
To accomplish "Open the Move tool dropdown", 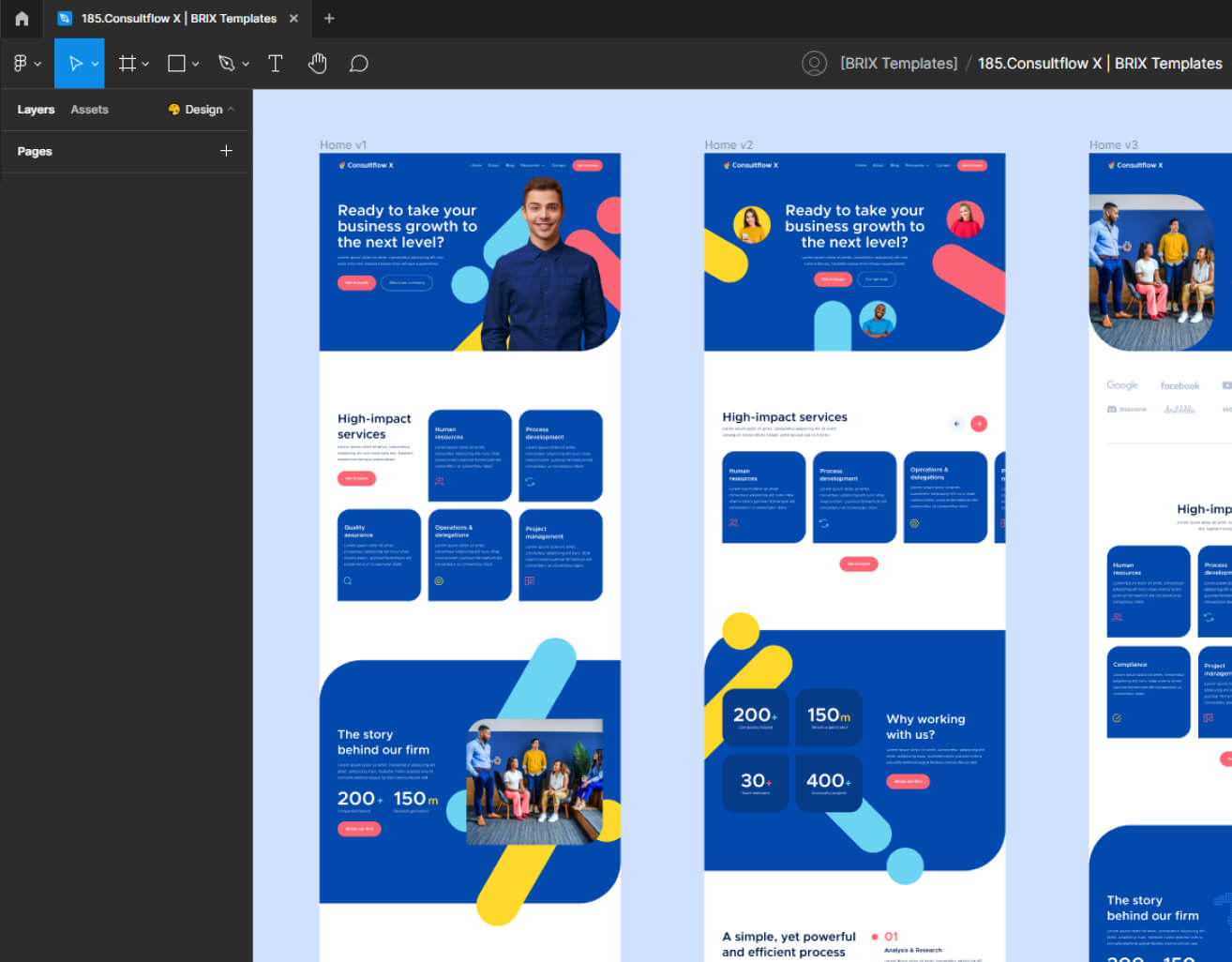I will click(94, 63).
